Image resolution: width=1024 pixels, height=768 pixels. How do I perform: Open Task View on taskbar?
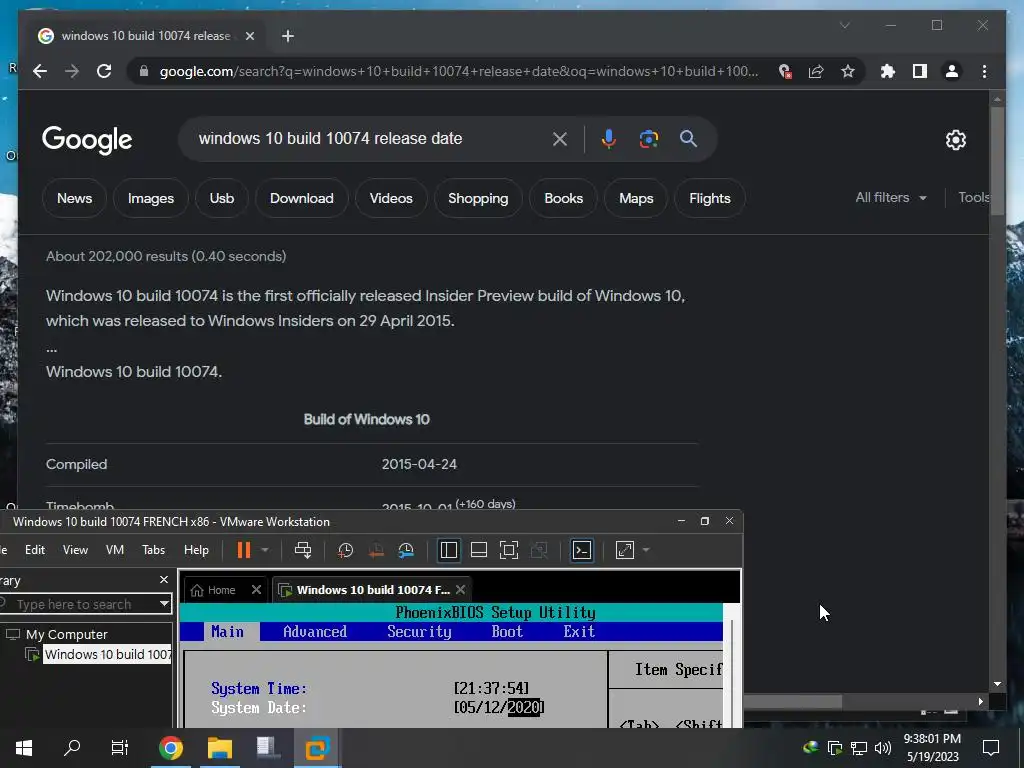(120, 748)
